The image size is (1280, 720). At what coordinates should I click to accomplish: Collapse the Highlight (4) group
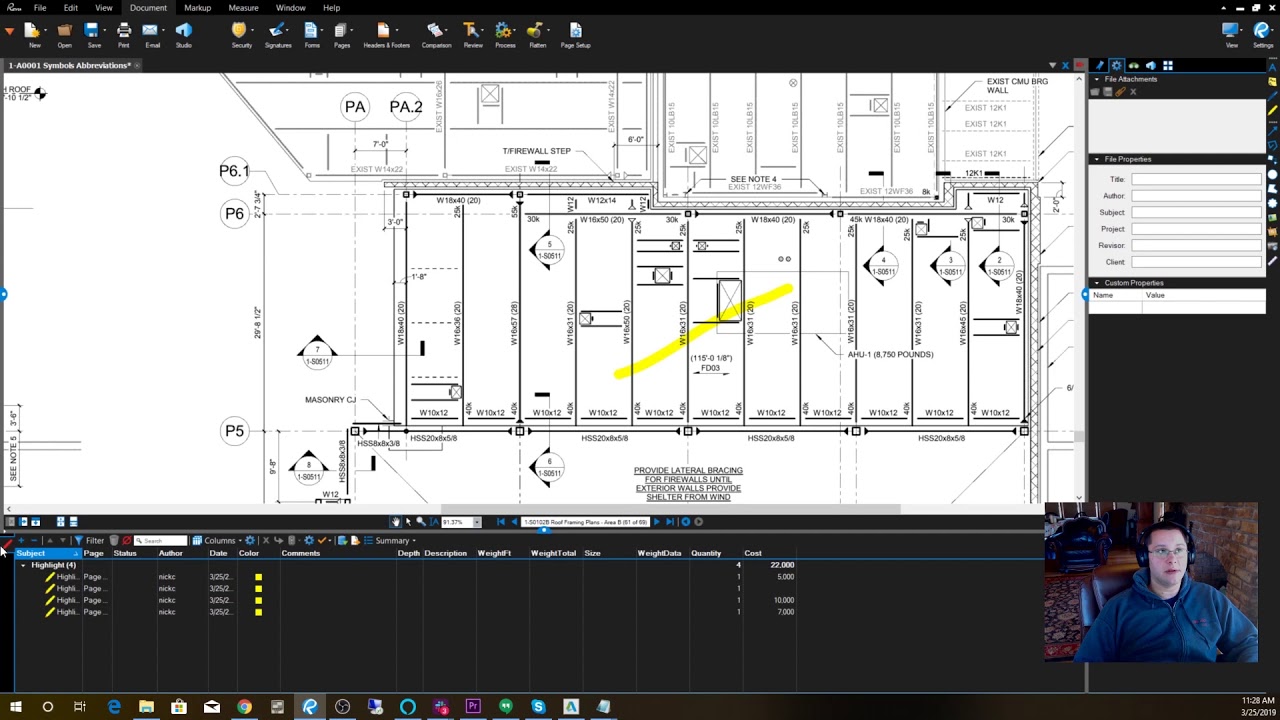point(23,565)
